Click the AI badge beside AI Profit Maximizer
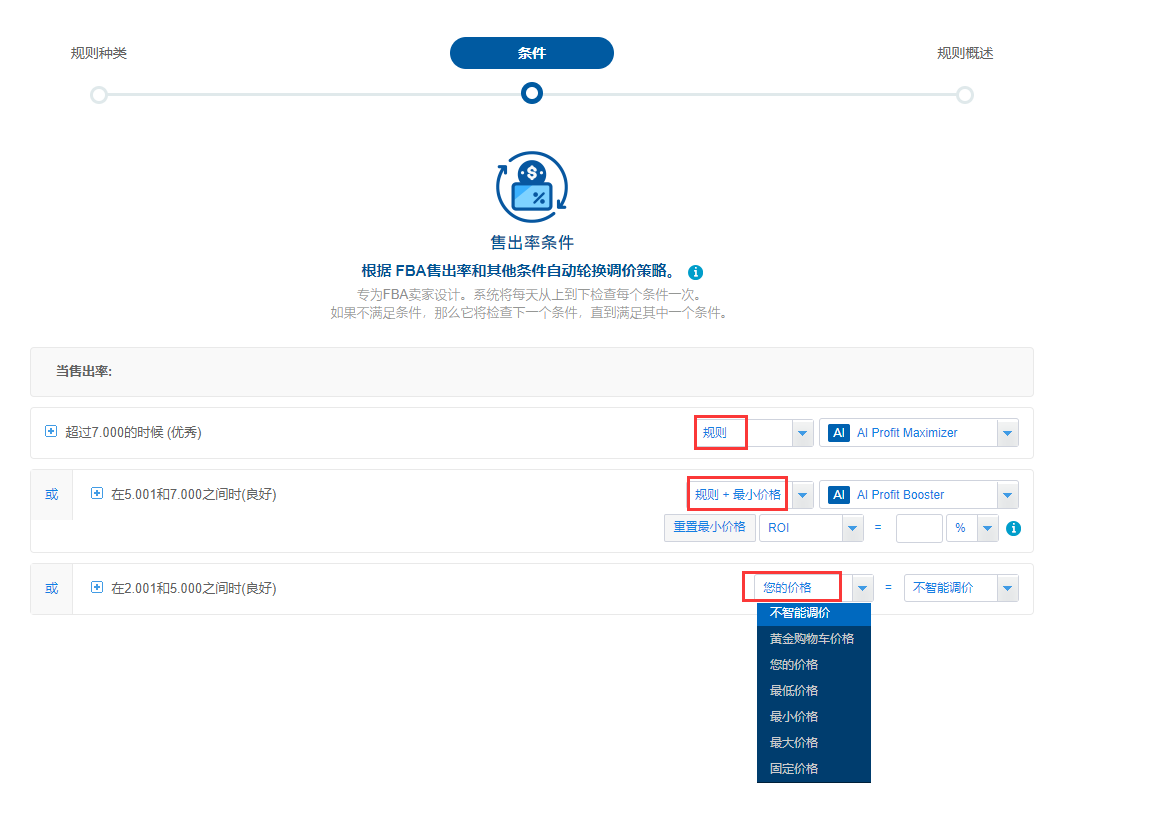Viewport: 1153px width, 816px height. [839, 433]
